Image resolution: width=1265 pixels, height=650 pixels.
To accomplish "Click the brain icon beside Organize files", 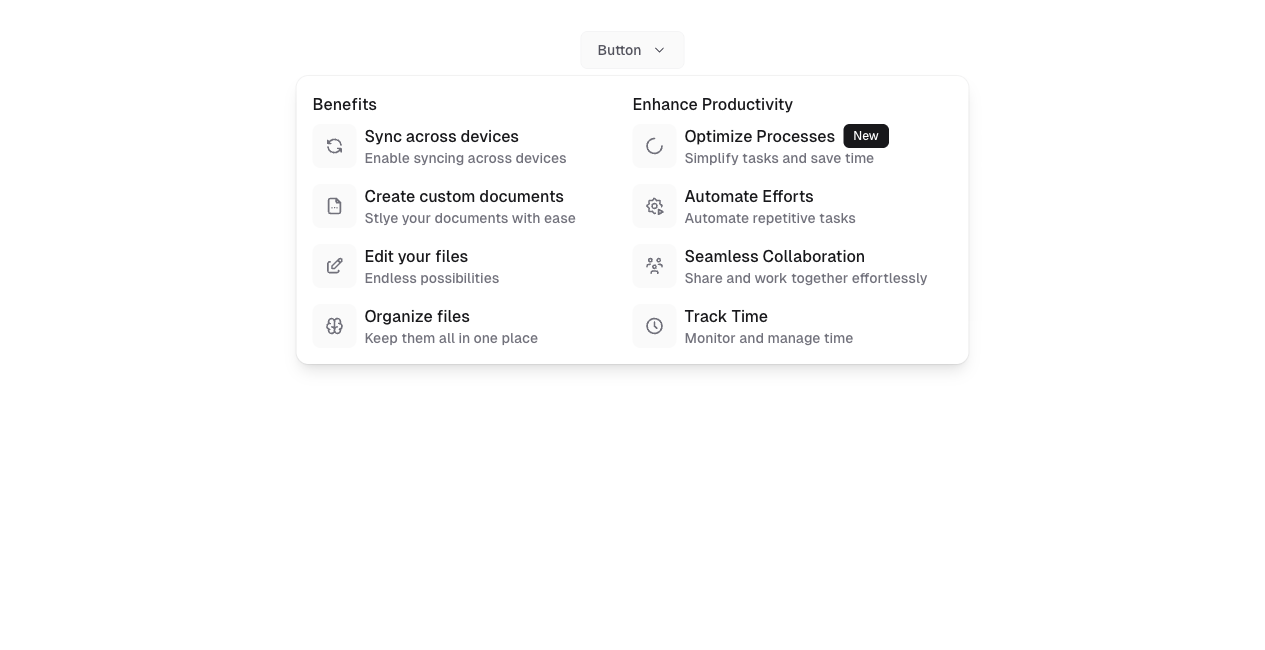I will click(x=334, y=326).
